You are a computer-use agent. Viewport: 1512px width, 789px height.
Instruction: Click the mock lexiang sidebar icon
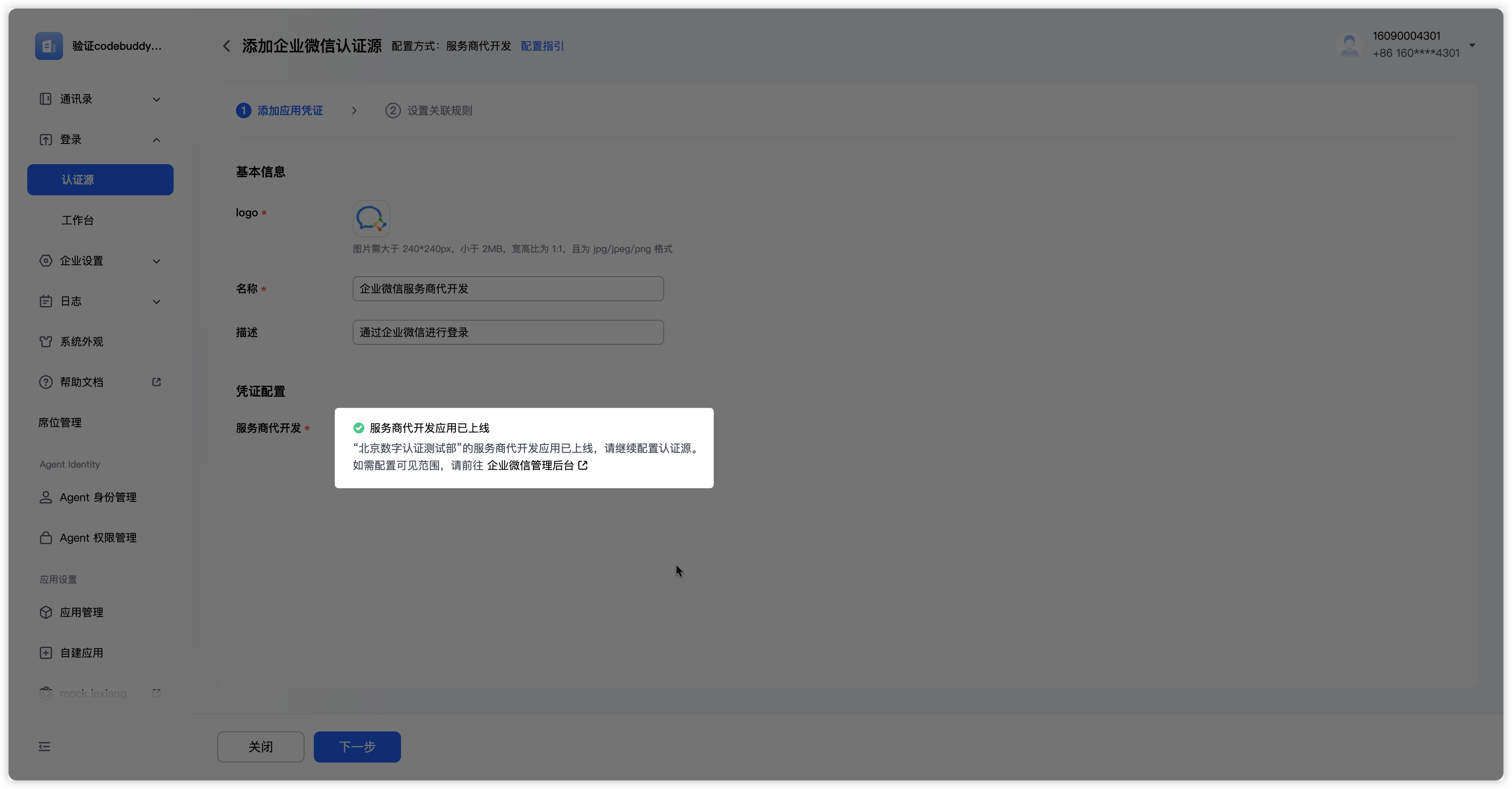pos(46,693)
